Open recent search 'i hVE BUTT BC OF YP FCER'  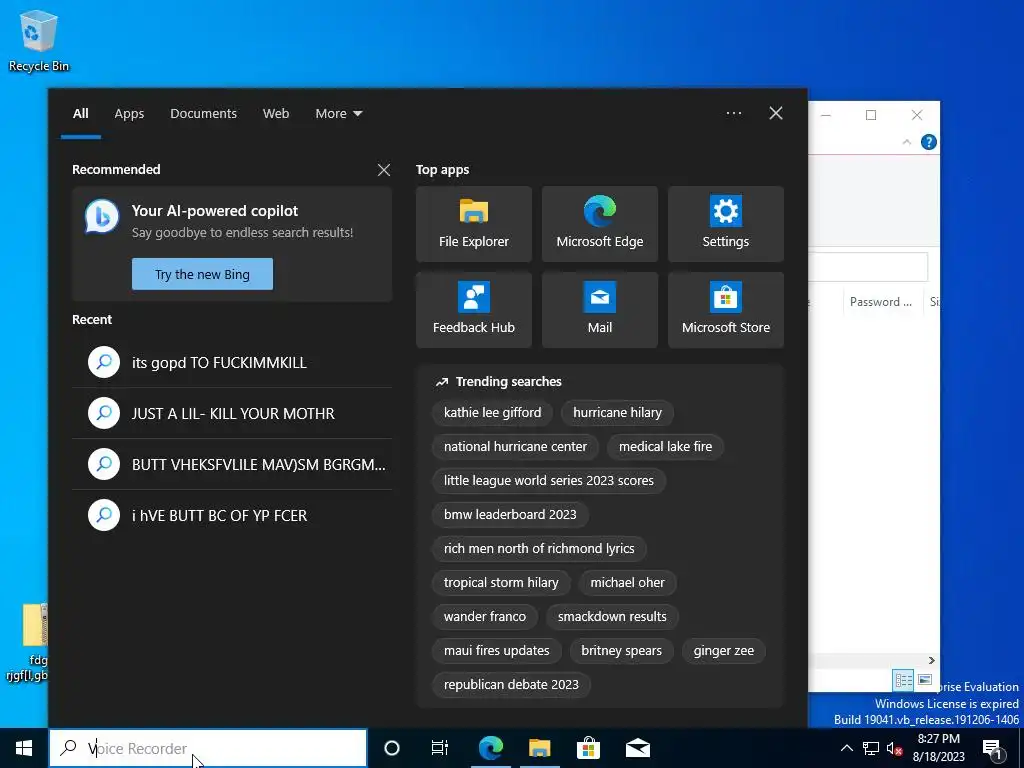point(232,515)
